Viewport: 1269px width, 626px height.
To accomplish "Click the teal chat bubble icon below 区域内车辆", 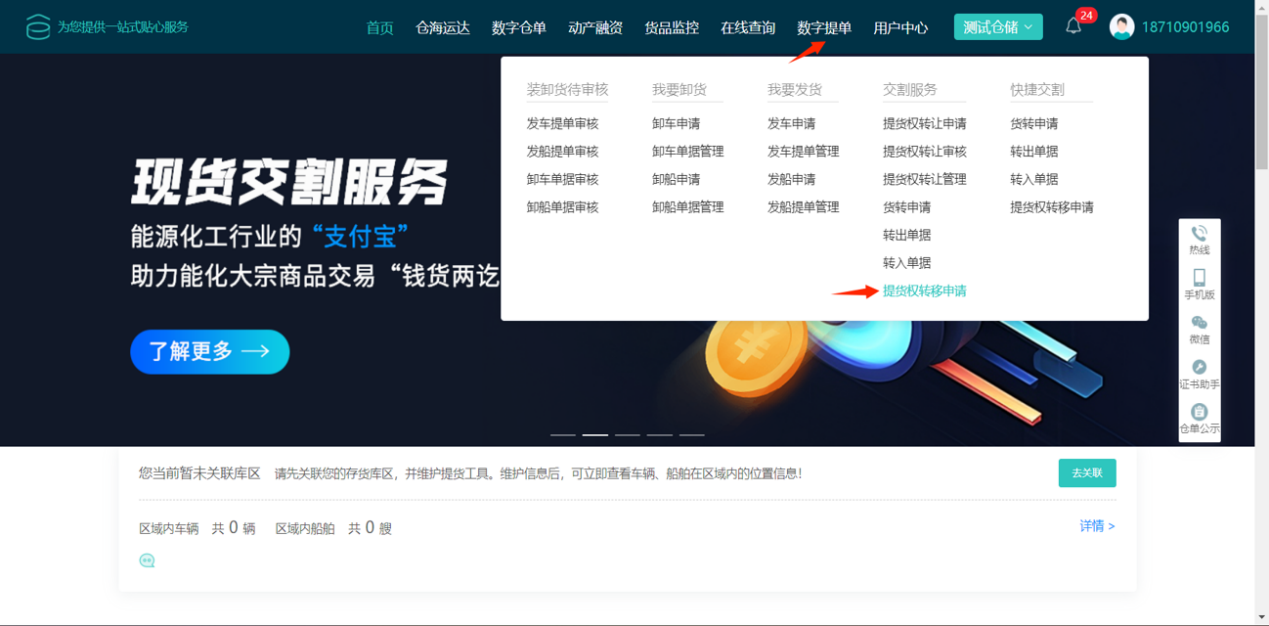I will (x=147, y=561).
